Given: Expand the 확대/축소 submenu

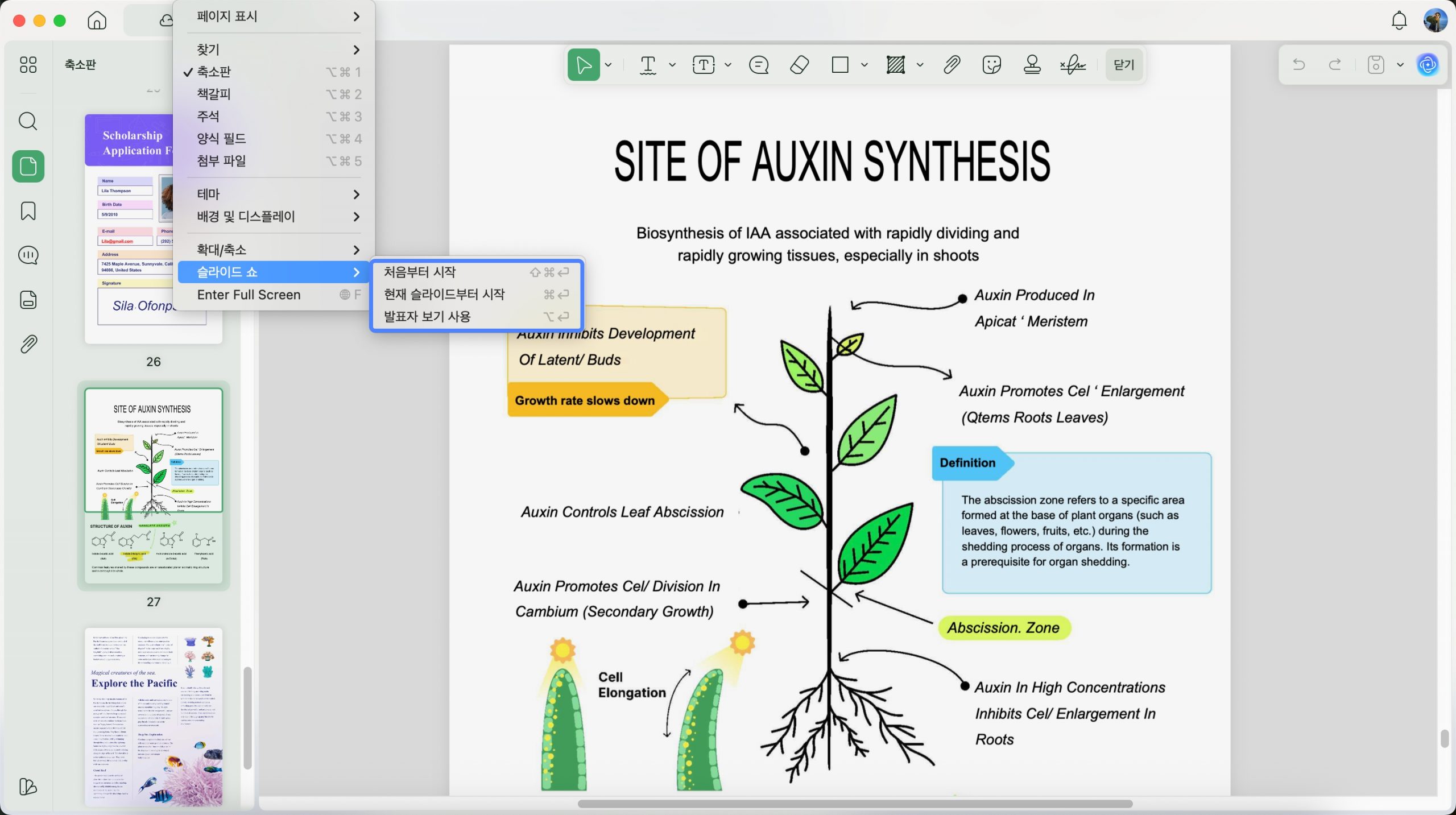Looking at the screenshot, I should pyautogui.click(x=275, y=250).
